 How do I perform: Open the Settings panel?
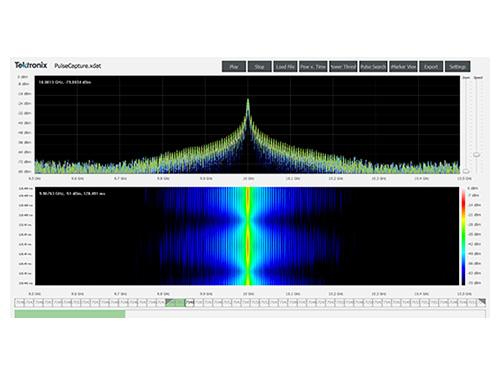[x=458, y=67]
